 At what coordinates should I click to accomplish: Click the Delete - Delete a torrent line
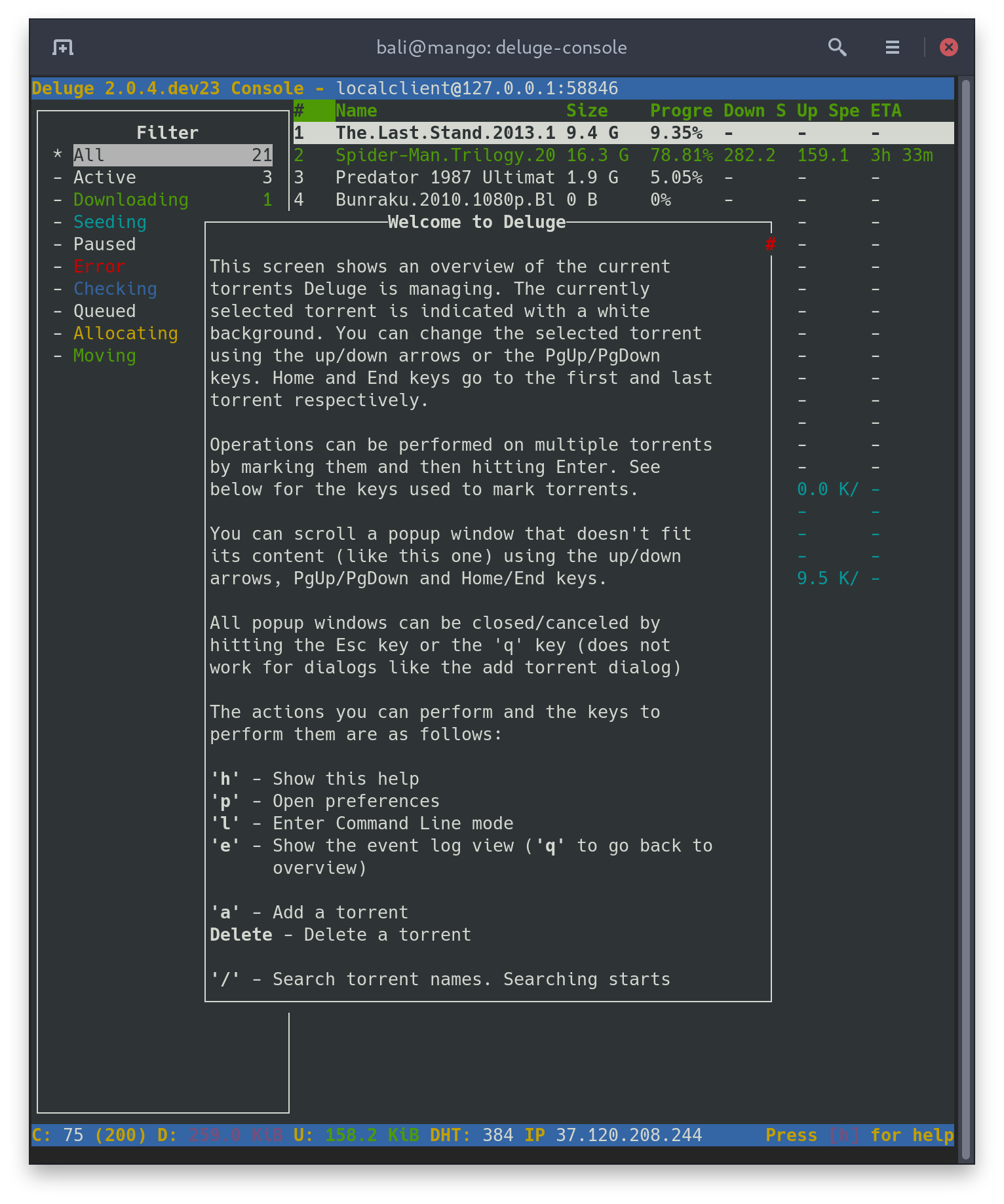[x=340, y=935]
